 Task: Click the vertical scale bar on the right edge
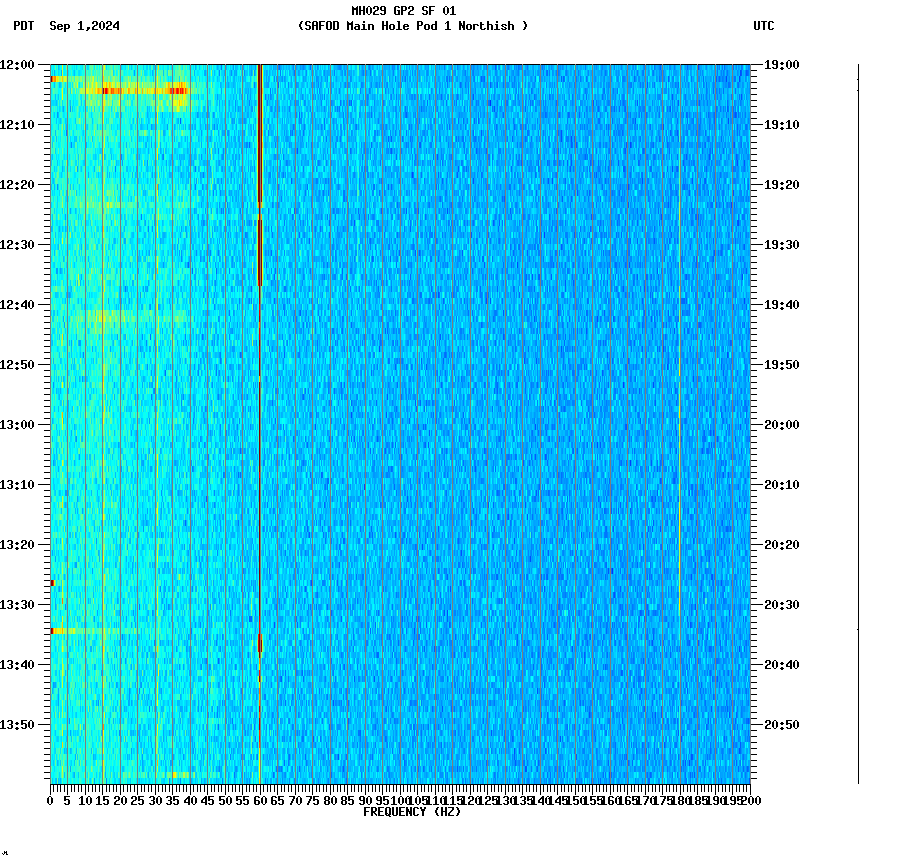(x=857, y=420)
